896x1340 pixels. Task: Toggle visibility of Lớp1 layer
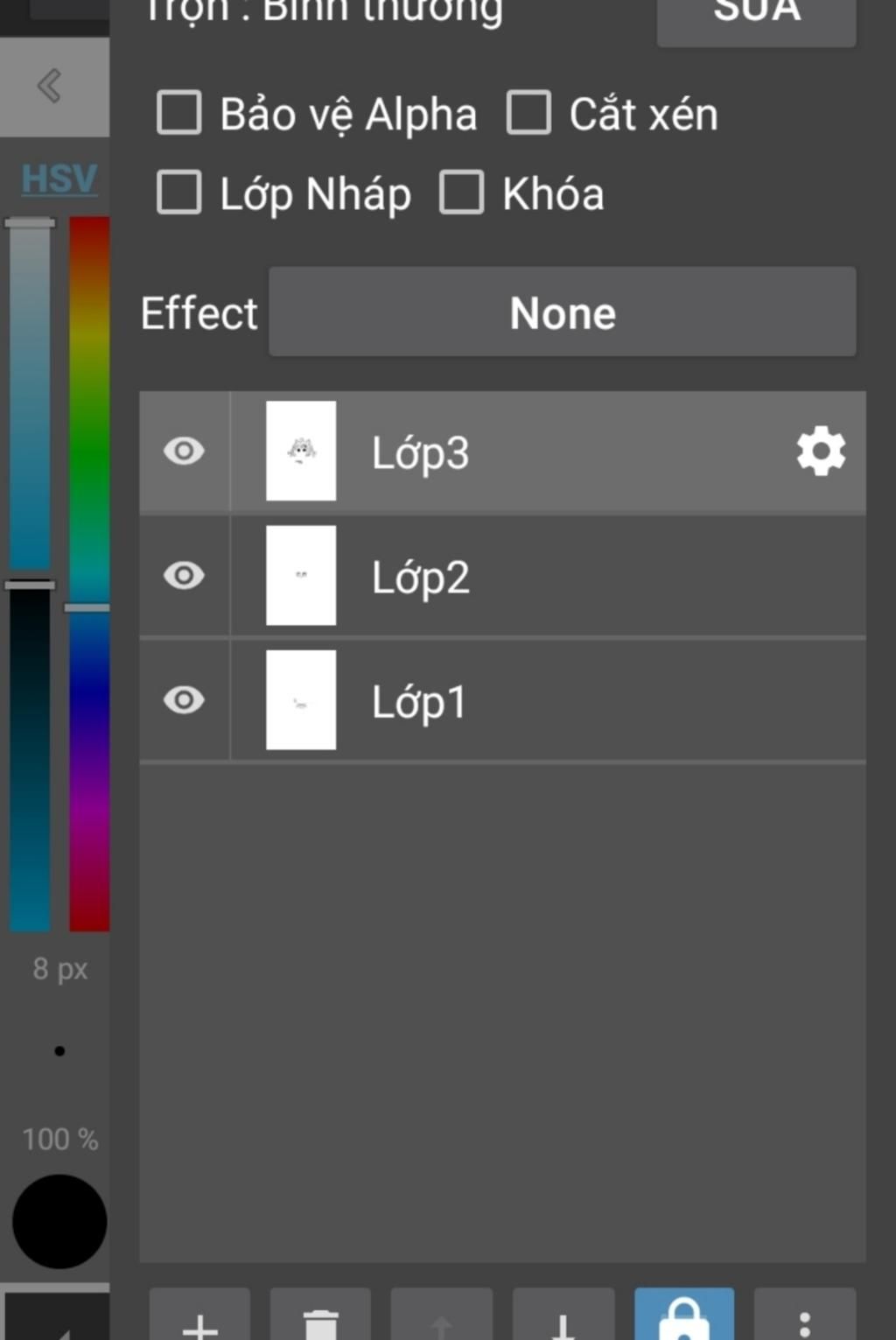point(184,700)
